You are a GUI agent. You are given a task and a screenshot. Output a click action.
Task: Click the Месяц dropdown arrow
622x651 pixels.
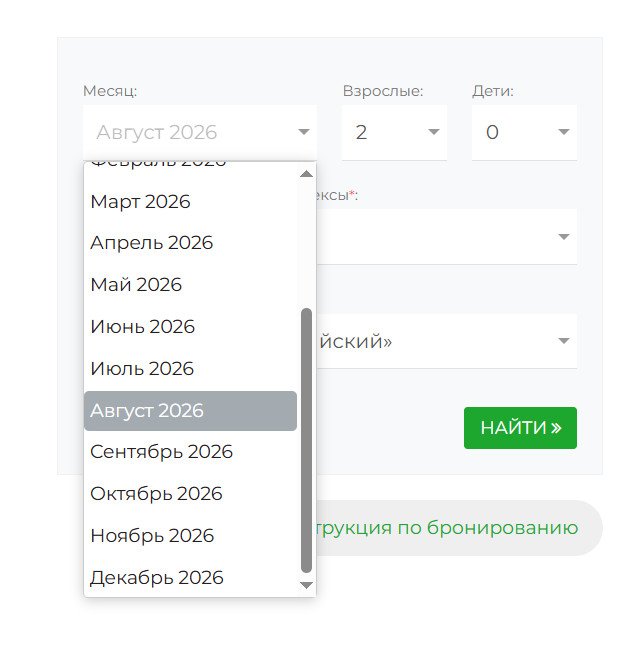click(x=304, y=132)
